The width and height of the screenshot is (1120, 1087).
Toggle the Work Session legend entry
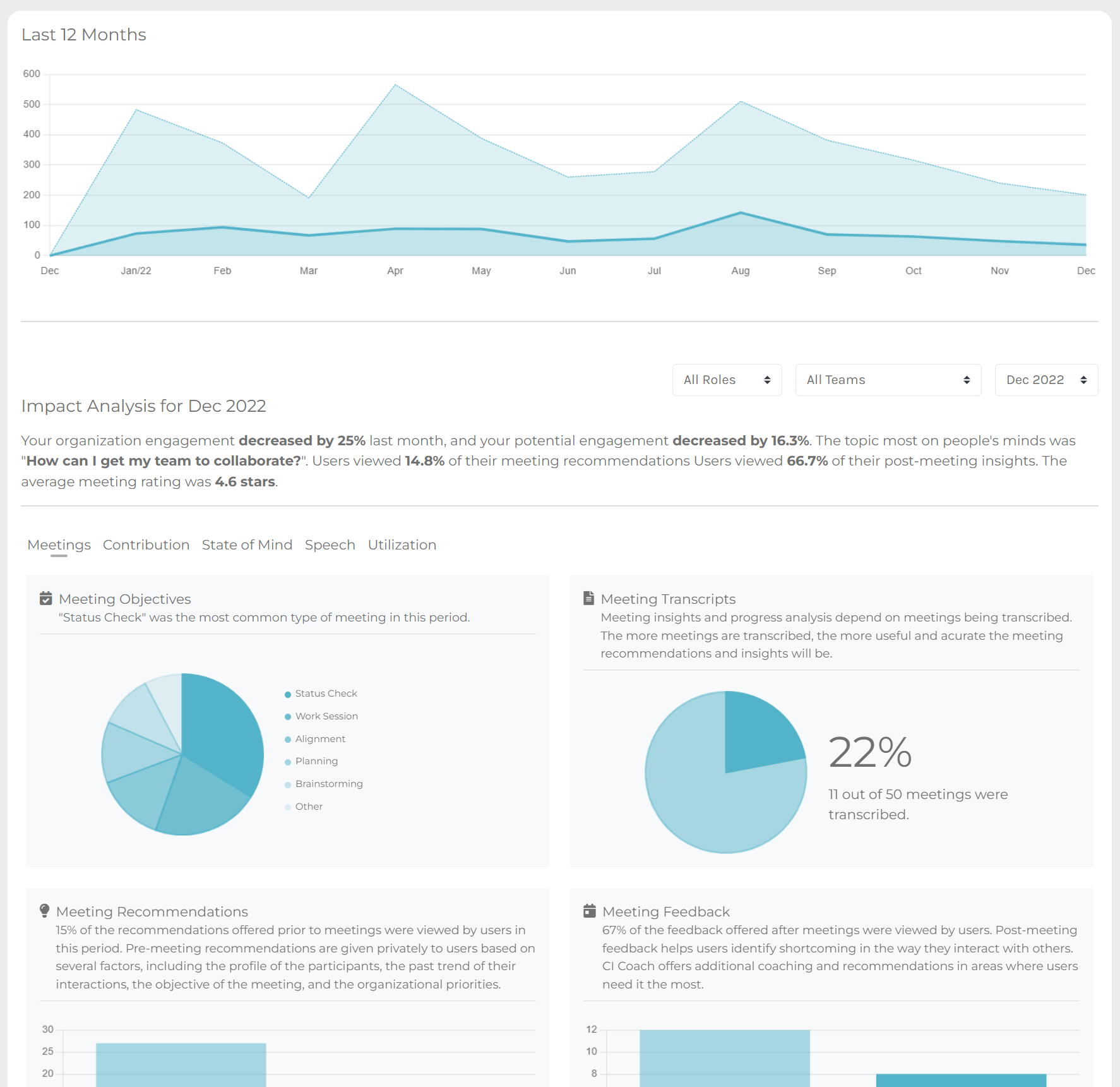(x=321, y=716)
